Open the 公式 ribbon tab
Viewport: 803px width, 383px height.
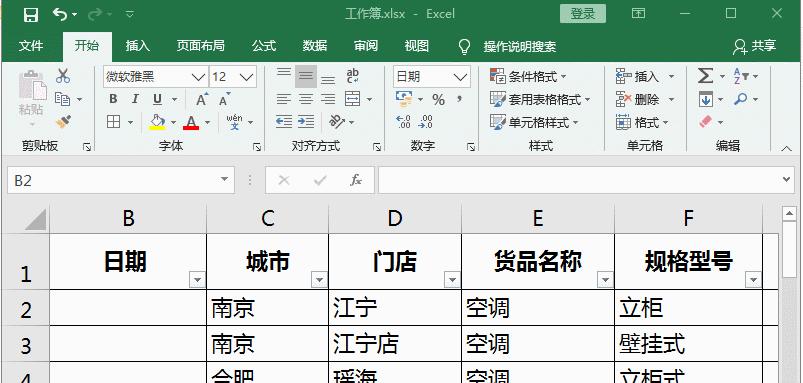tap(264, 46)
